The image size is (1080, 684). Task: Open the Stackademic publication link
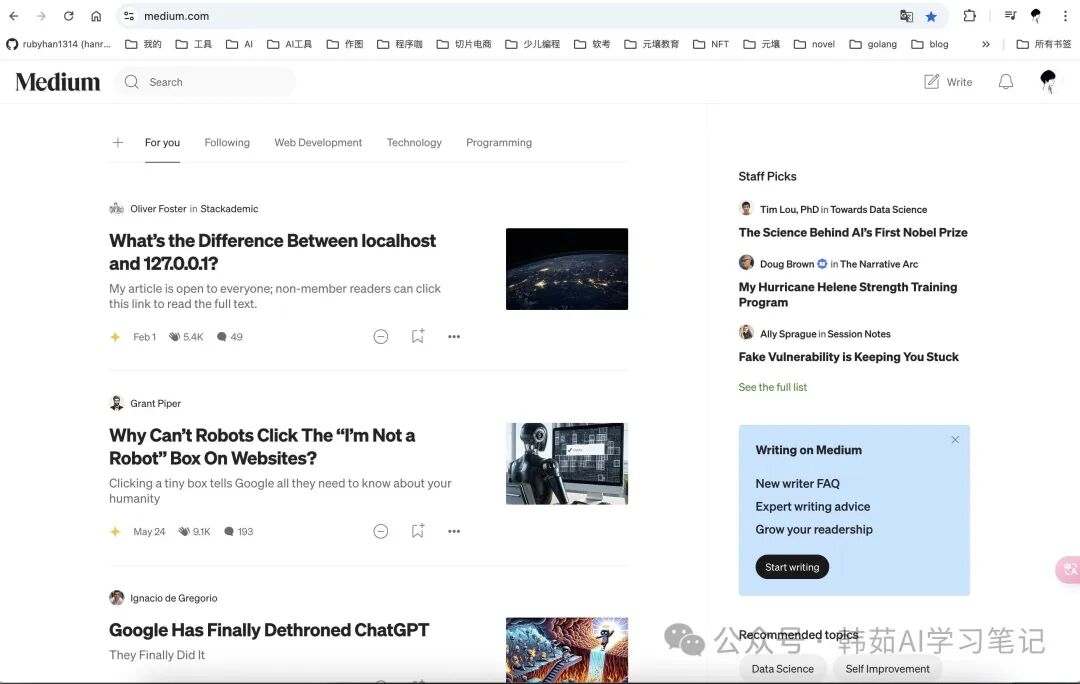pos(229,209)
